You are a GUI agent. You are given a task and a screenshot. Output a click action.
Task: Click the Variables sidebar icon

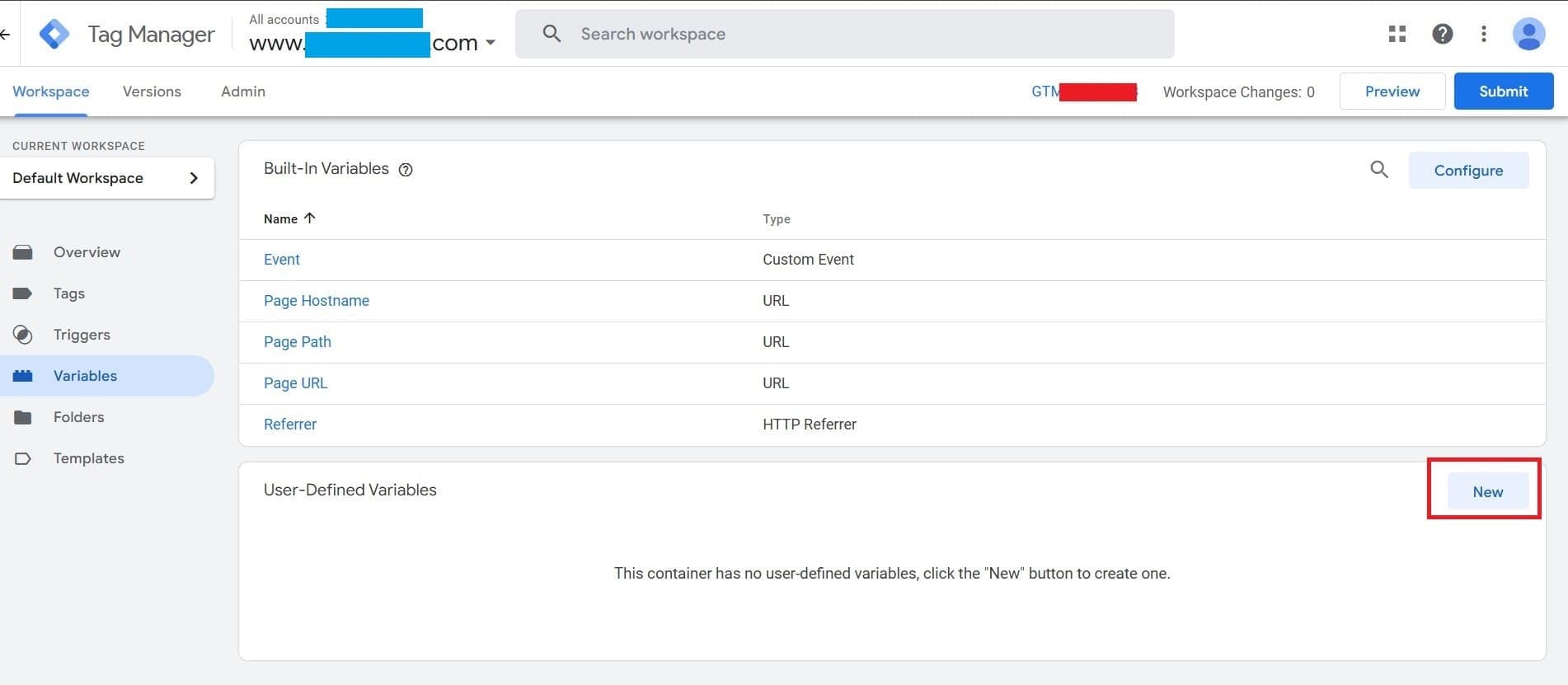pyautogui.click(x=23, y=376)
